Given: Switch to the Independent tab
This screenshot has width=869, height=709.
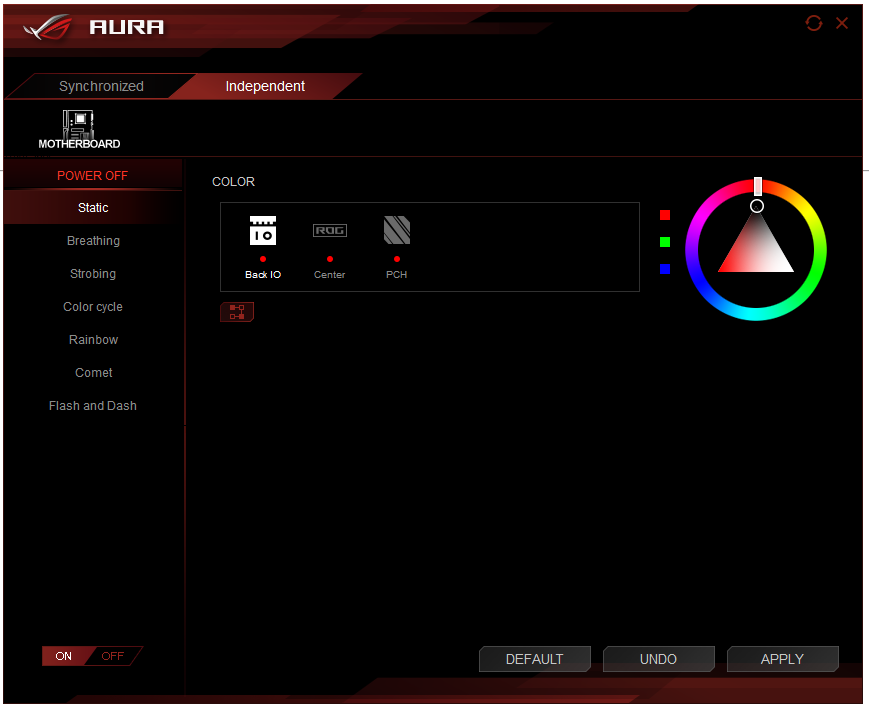Looking at the screenshot, I should [x=265, y=86].
